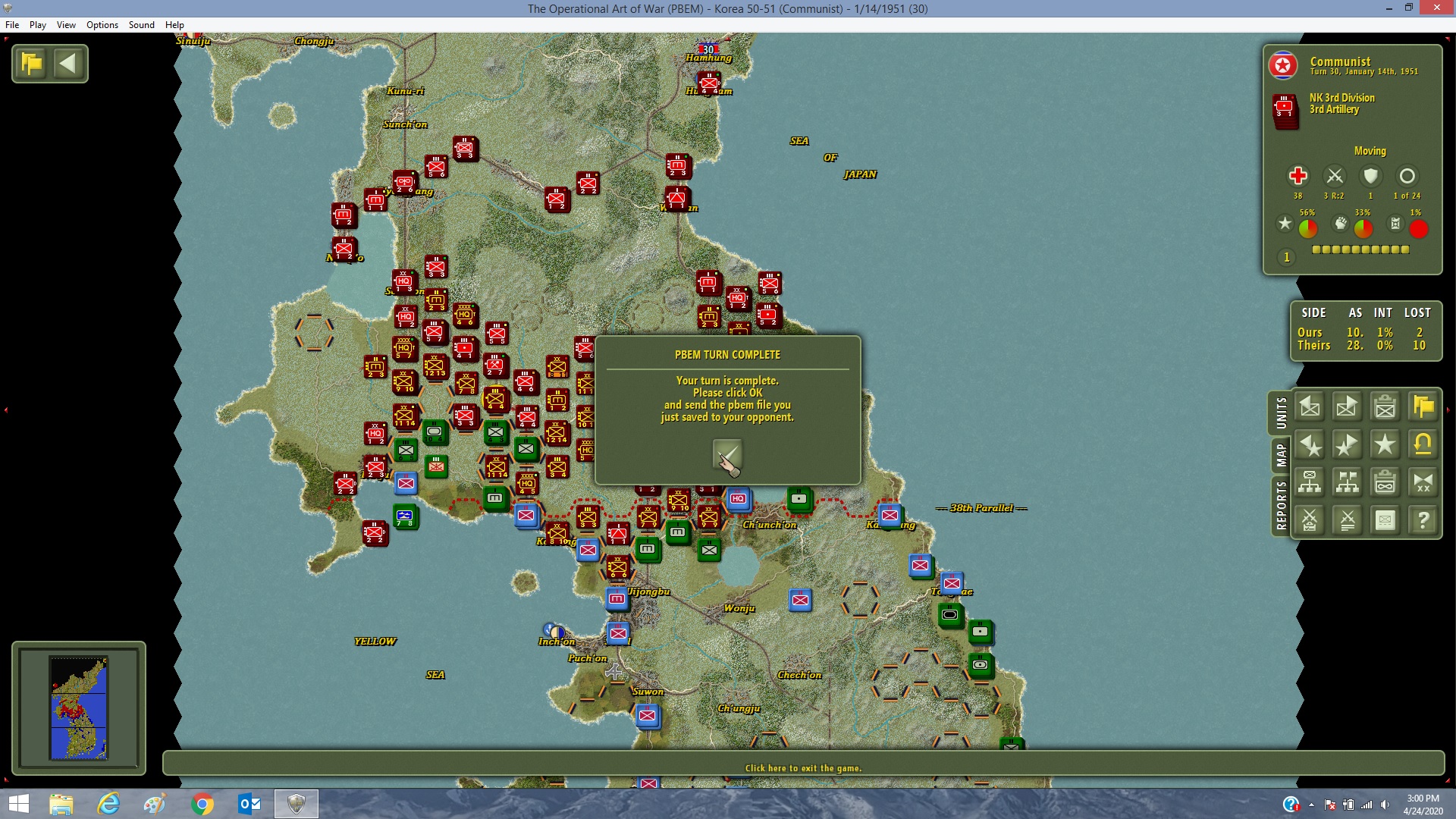Image resolution: width=1456 pixels, height=819 pixels.
Task: Click the shield defense icon
Action: pos(1370,176)
